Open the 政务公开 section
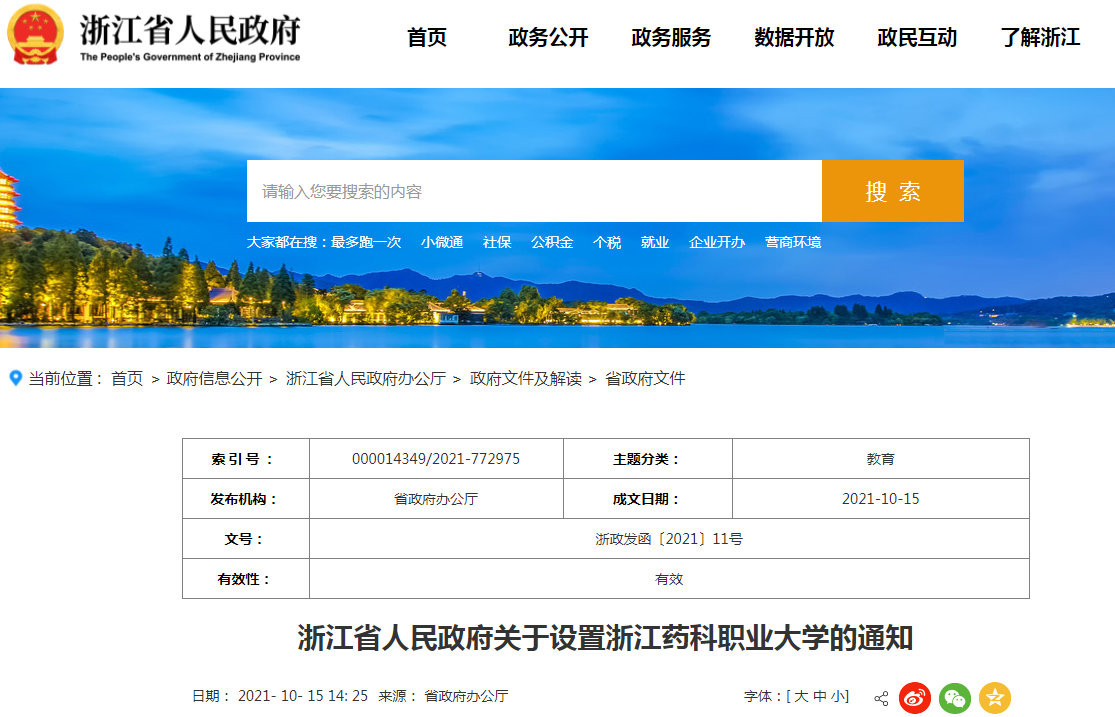The image size is (1115, 717). click(x=546, y=38)
